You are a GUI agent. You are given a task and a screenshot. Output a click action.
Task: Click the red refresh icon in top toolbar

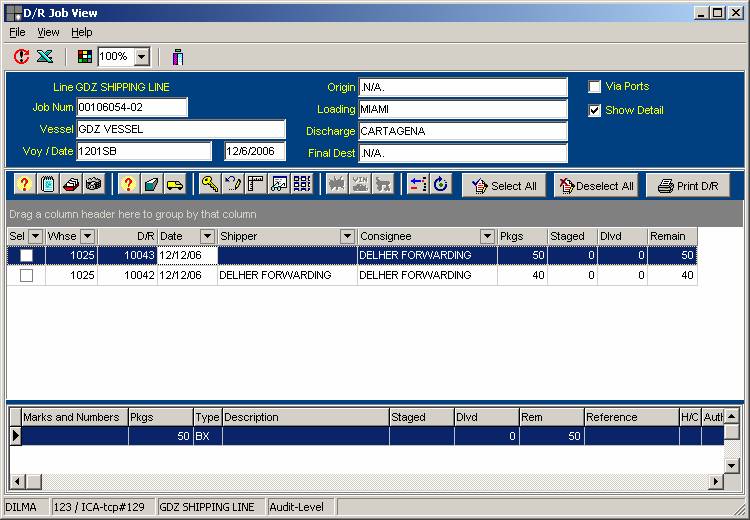click(22, 57)
